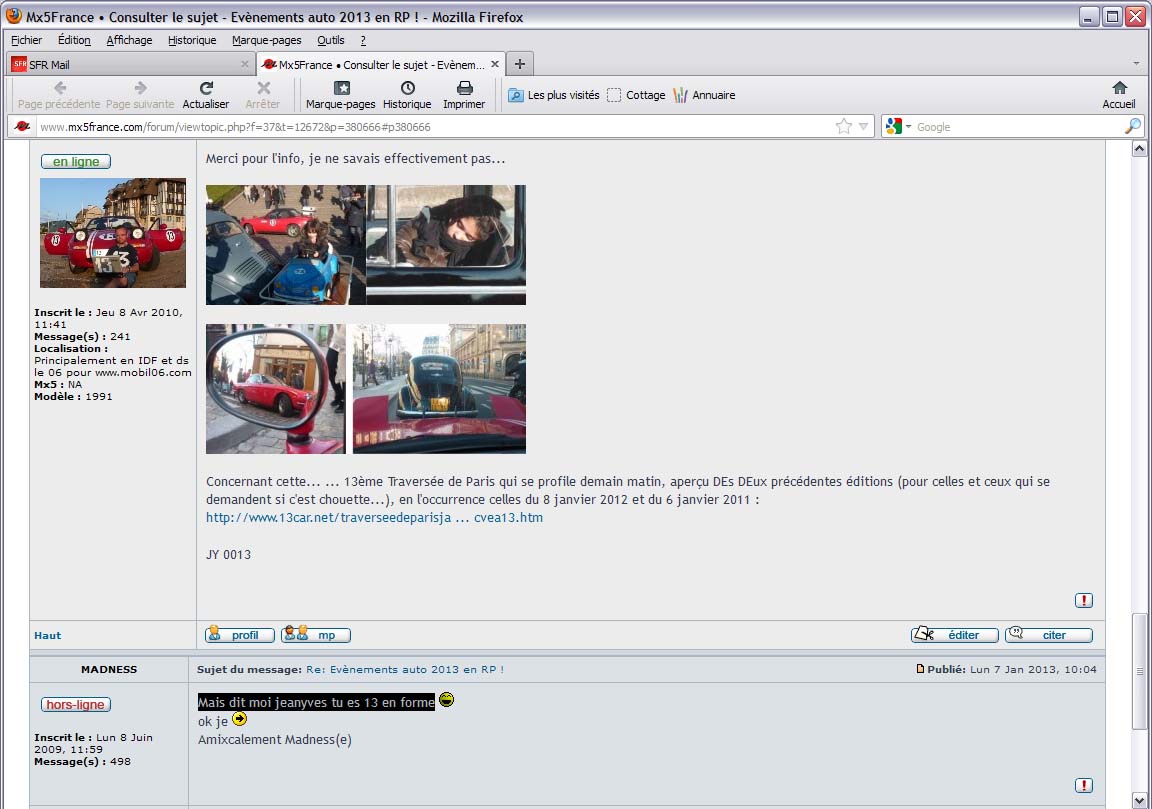Click the MADNESS username
The height and width of the screenshot is (809, 1152).
coord(109,669)
